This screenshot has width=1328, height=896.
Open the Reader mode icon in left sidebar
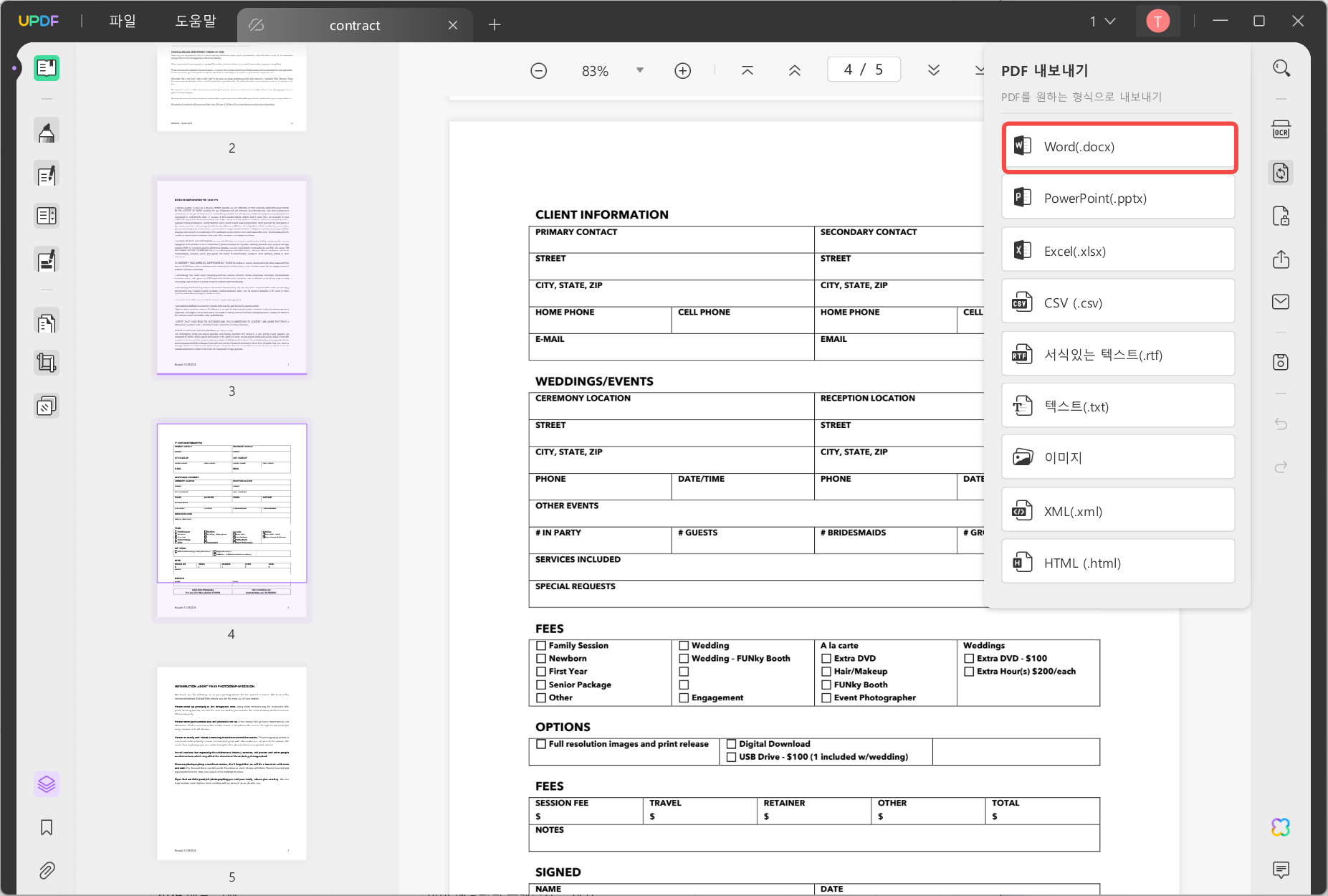coord(47,68)
